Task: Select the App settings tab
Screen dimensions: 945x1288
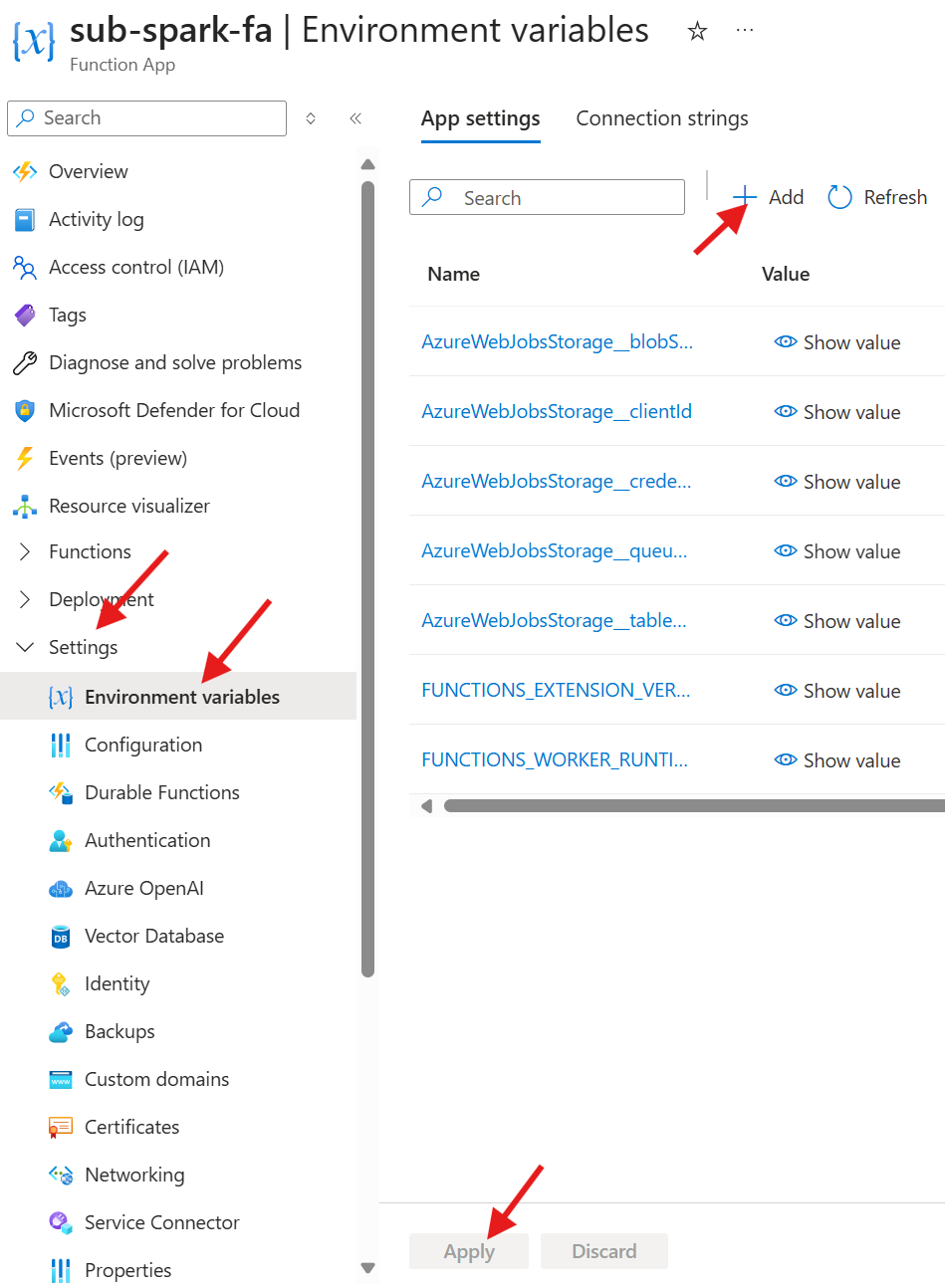Action: pyautogui.click(x=480, y=118)
